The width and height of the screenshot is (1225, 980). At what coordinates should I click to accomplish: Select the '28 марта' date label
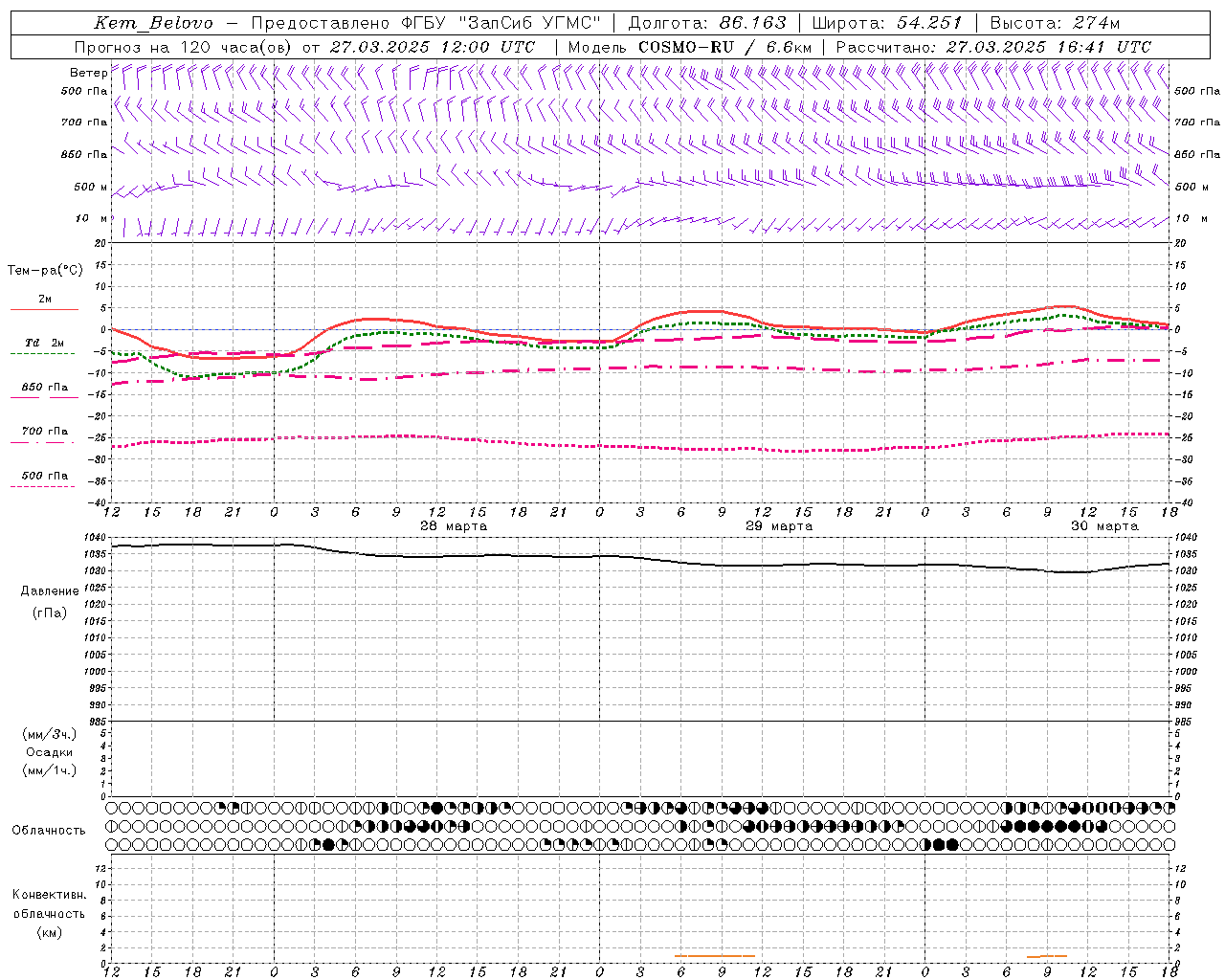click(454, 526)
